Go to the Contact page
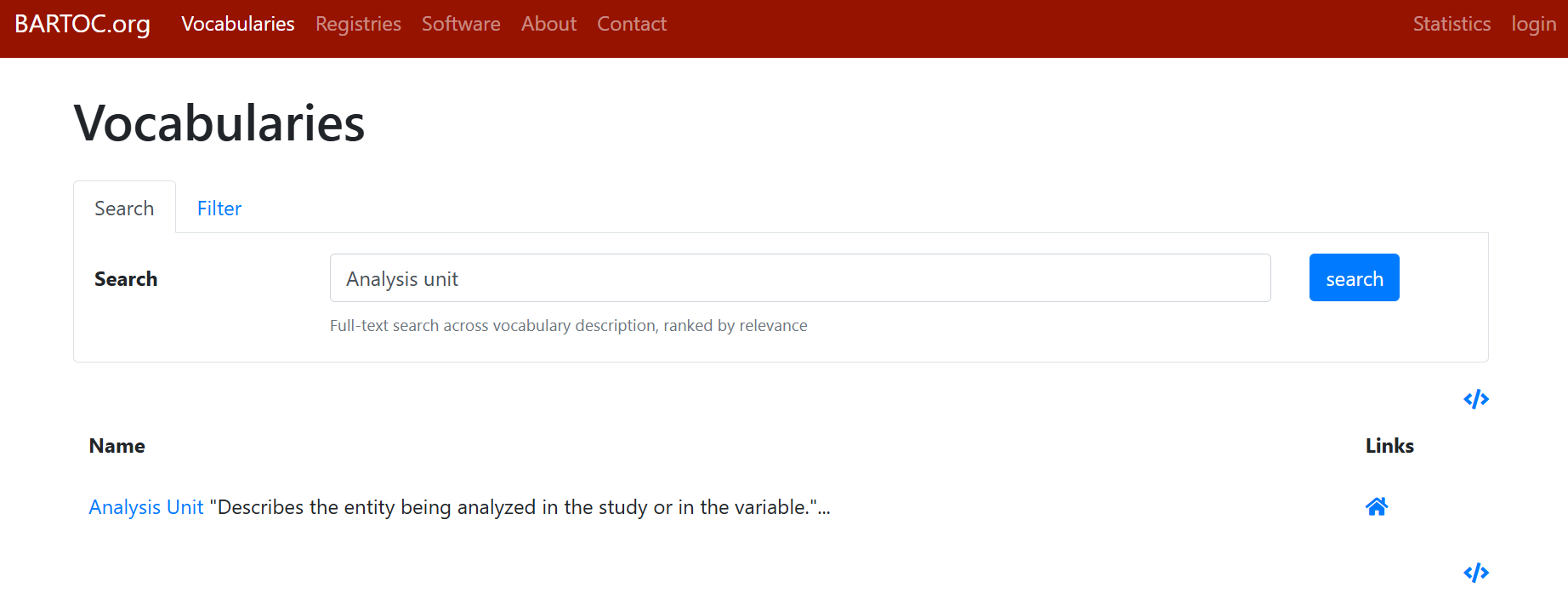The image size is (1568, 594). point(632,24)
